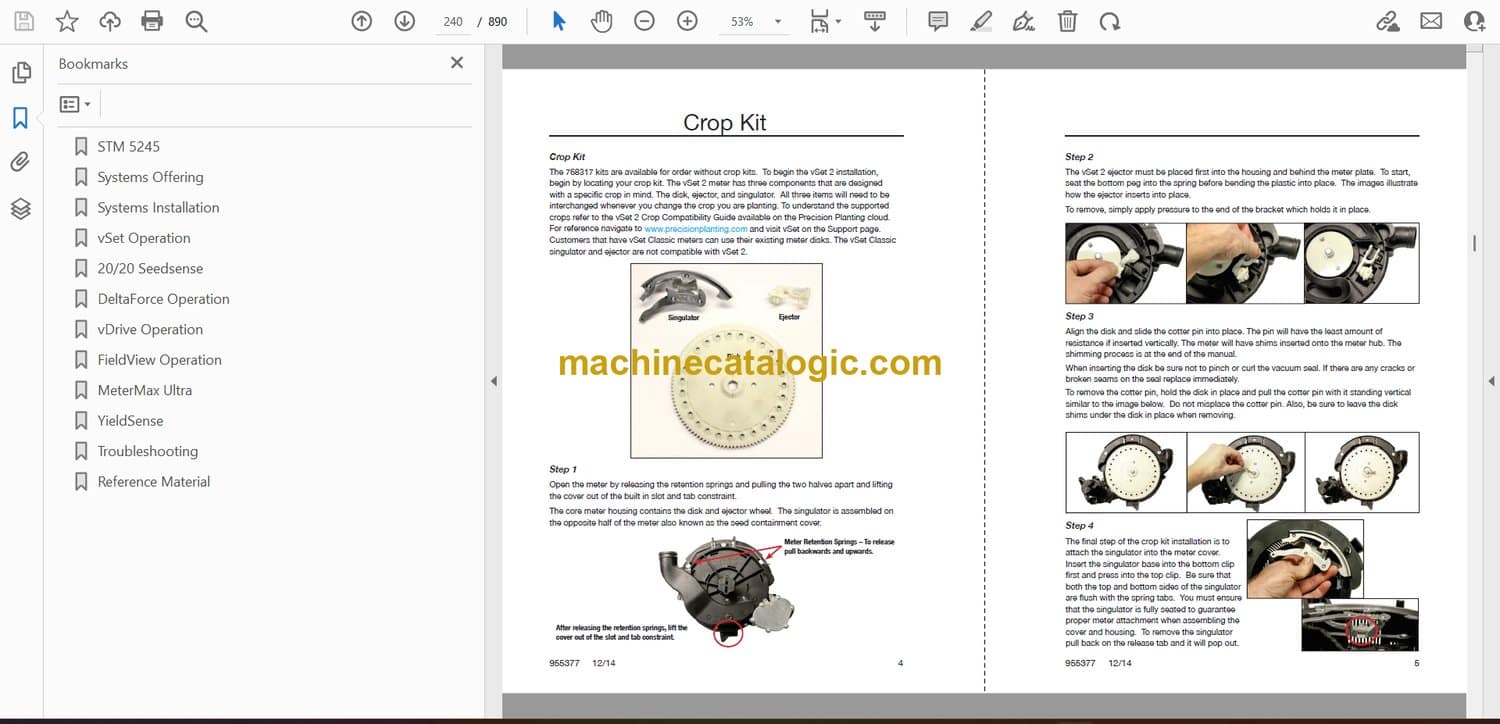Zoom out with the minus button
This screenshot has width=1500, height=724.
[x=644, y=21]
